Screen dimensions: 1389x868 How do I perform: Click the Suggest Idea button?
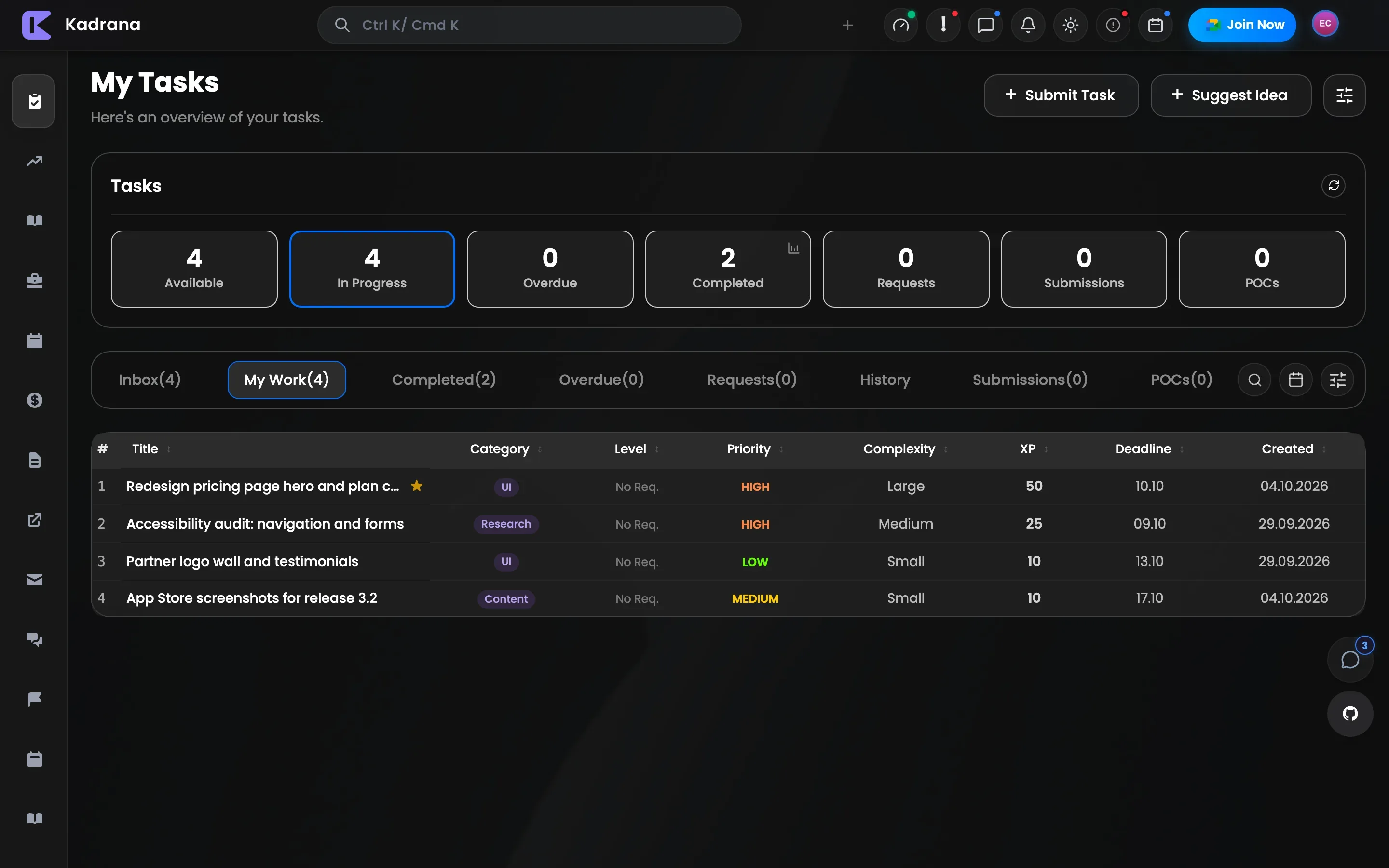coord(1231,95)
